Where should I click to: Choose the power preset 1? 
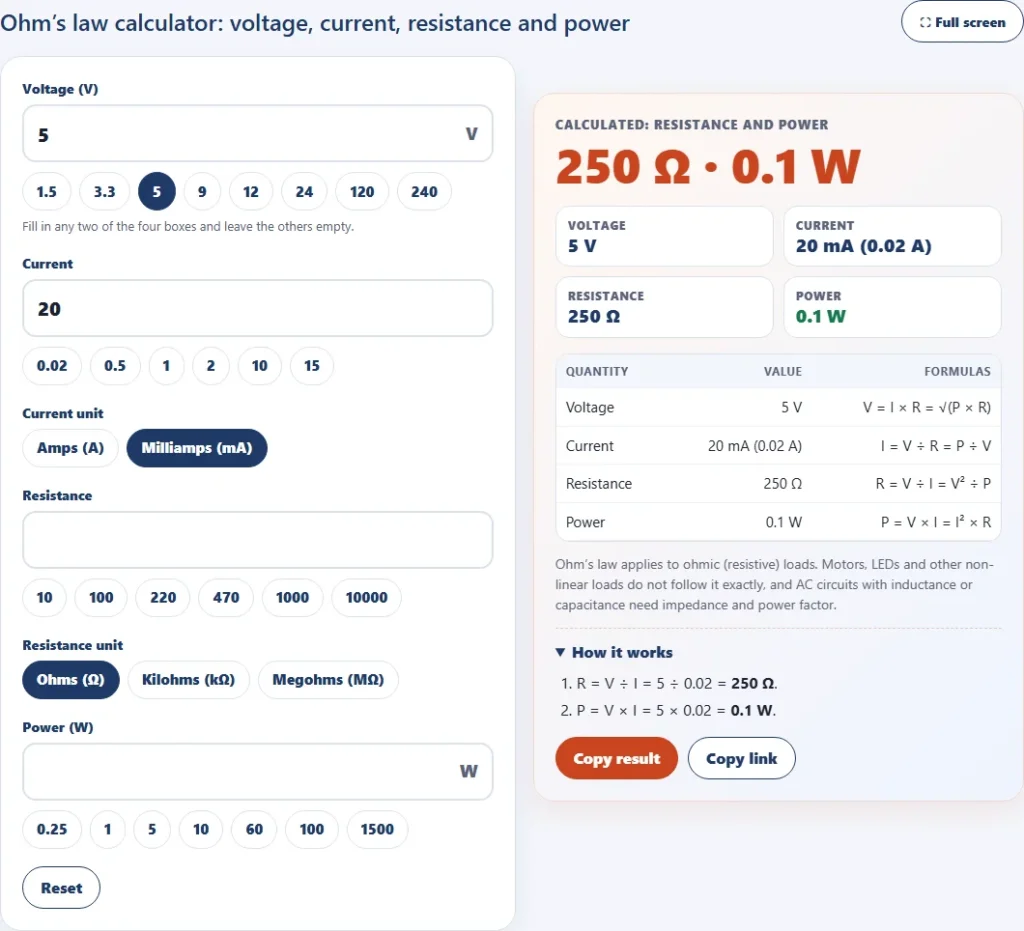click(108, 829)
